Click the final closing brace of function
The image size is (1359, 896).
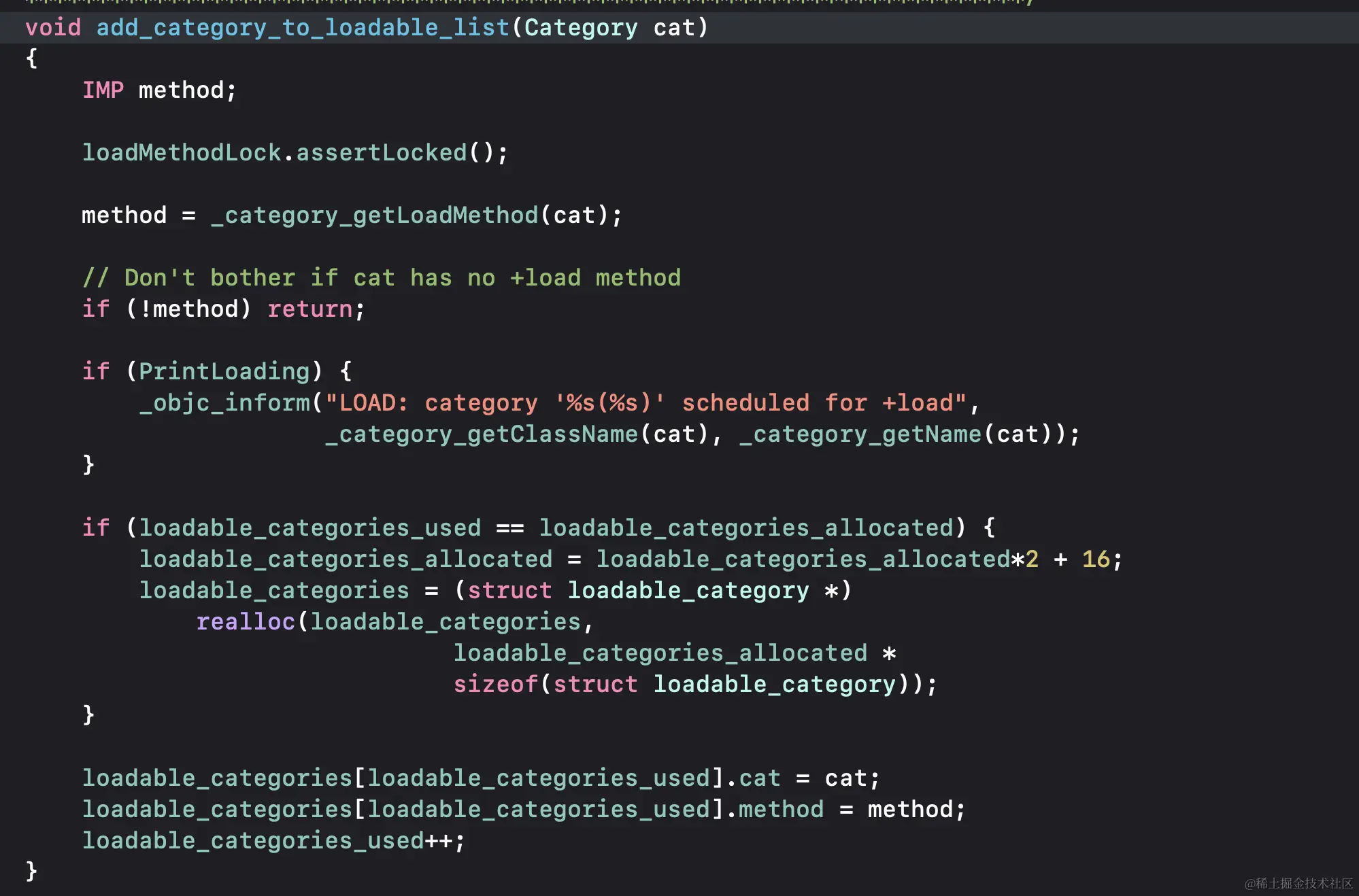point(31,871)
